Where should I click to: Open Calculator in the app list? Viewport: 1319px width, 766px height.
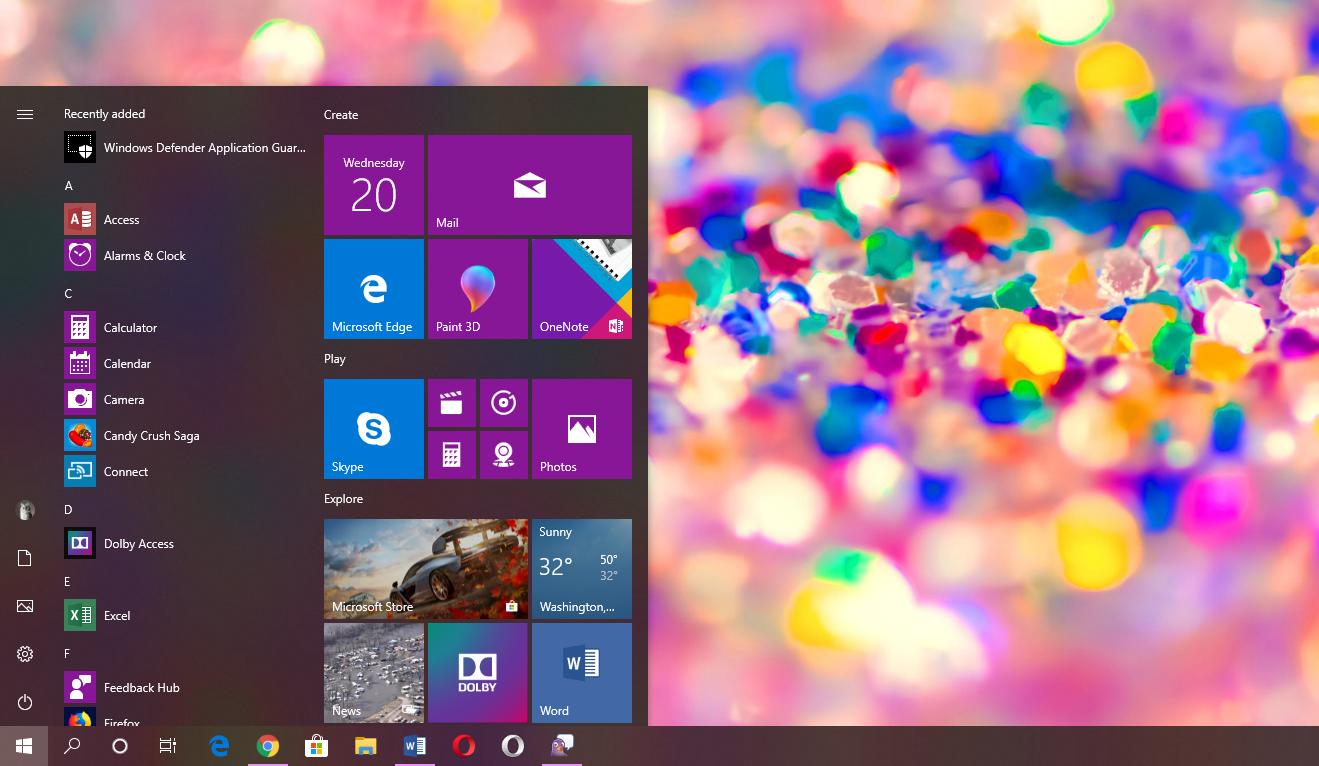point(185,328)
